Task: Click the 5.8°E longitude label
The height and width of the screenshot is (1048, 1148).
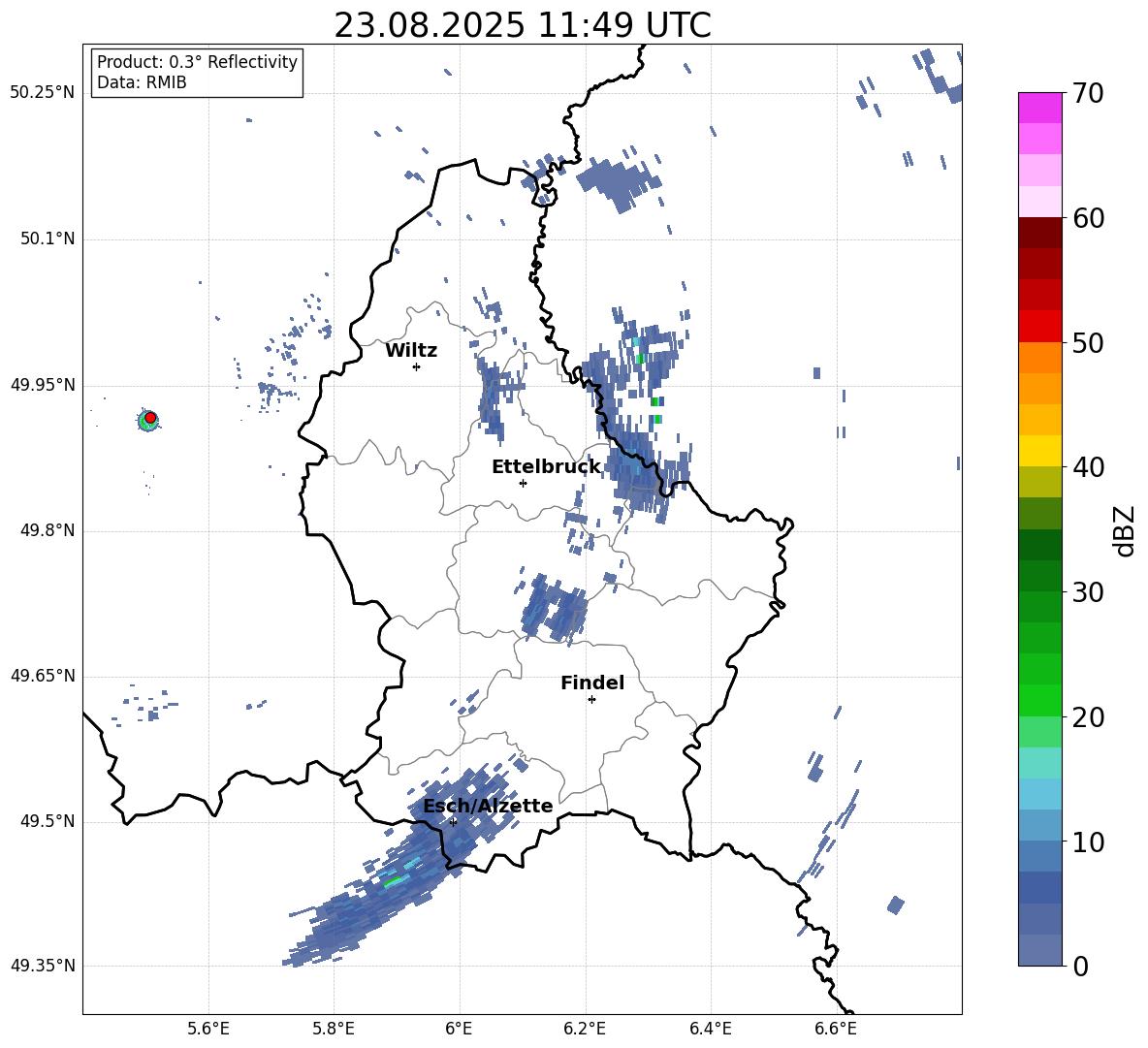Action: [334, 1029]
